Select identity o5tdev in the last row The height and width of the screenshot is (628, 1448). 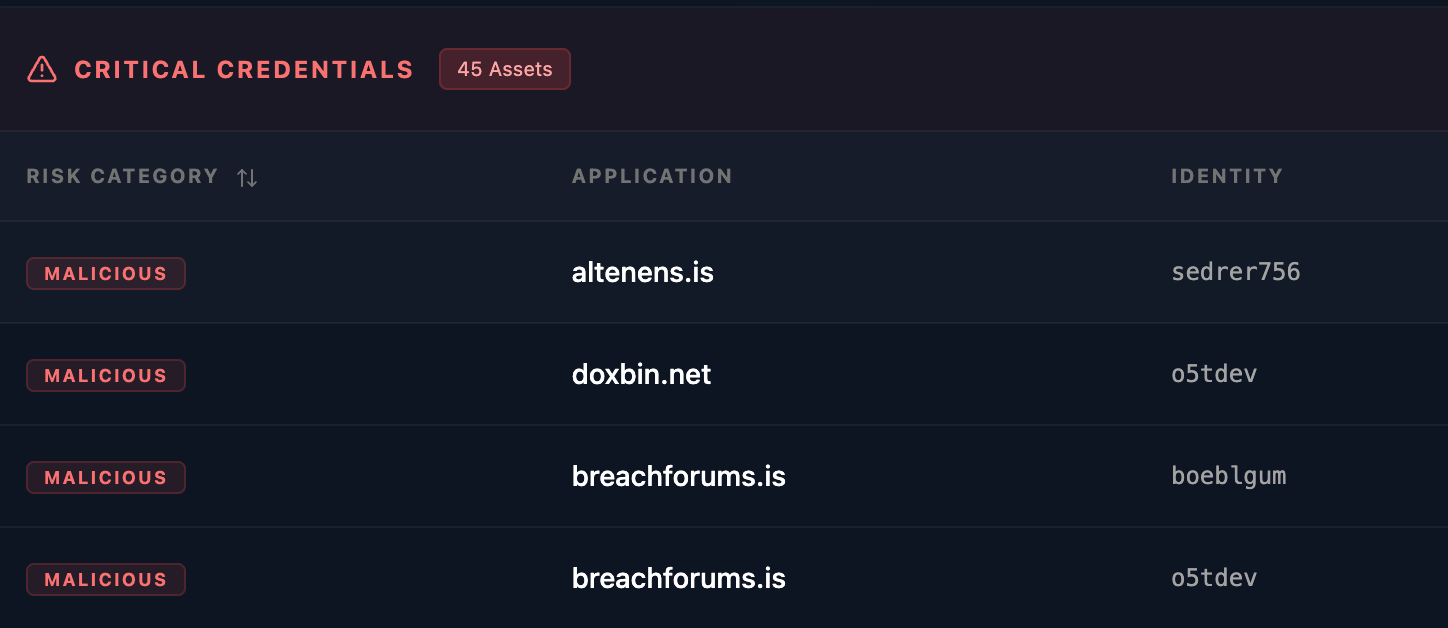point(1214,578)
